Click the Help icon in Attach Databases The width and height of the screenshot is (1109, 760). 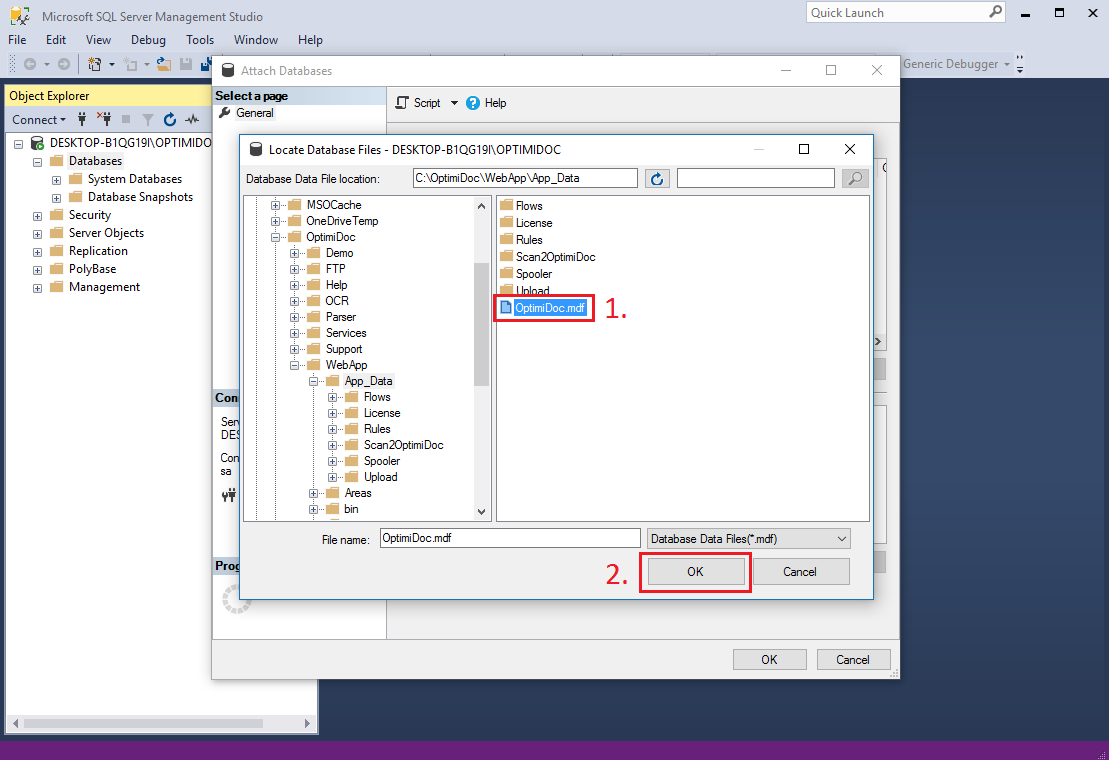474,103
